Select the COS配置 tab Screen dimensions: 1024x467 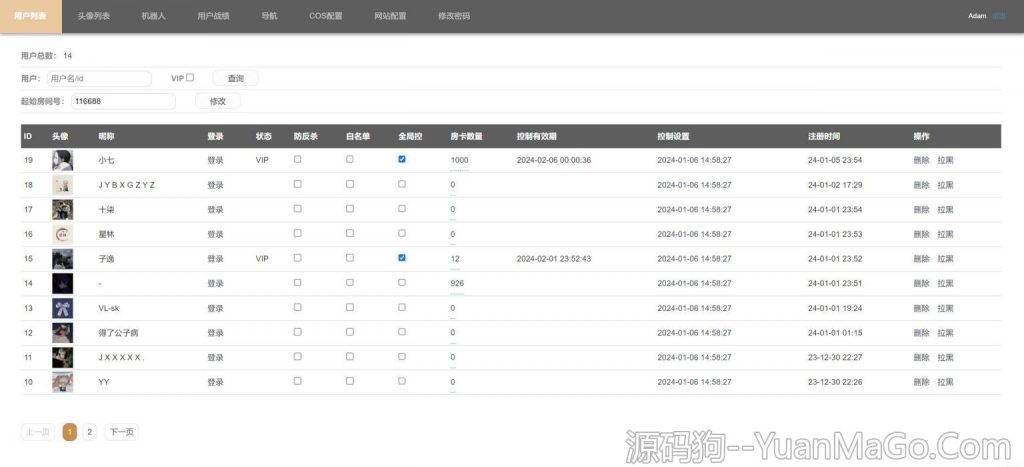pyautogui.click(x=326, y=16)
